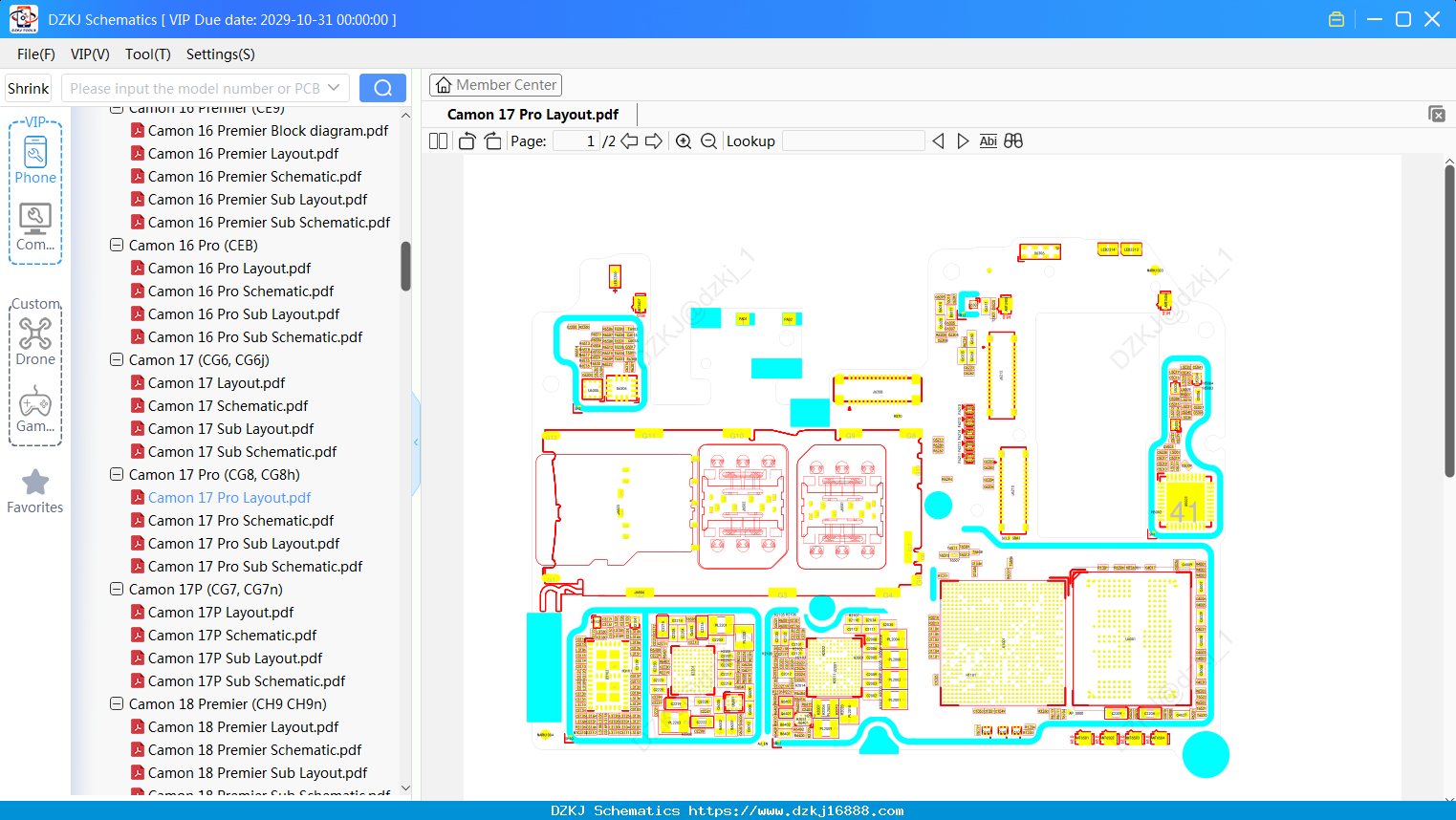Click the website link in status bar

pyautogui.click(x=795, y=810)
